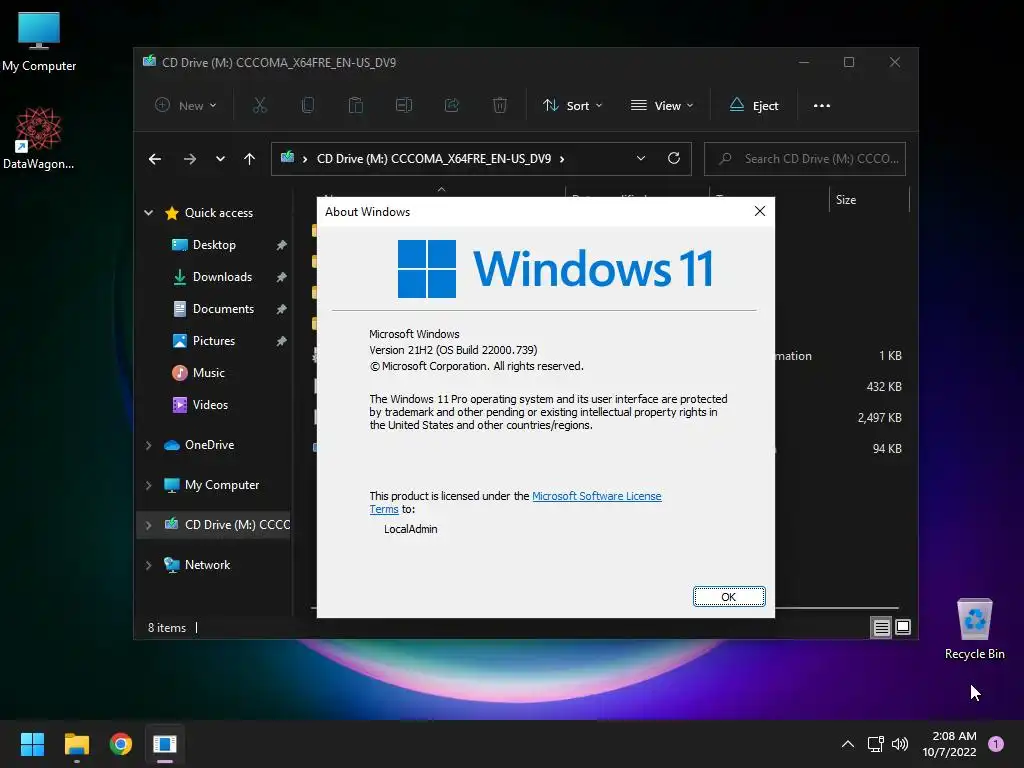Open the notification badge
The image size is (1024, 768).
996,744
